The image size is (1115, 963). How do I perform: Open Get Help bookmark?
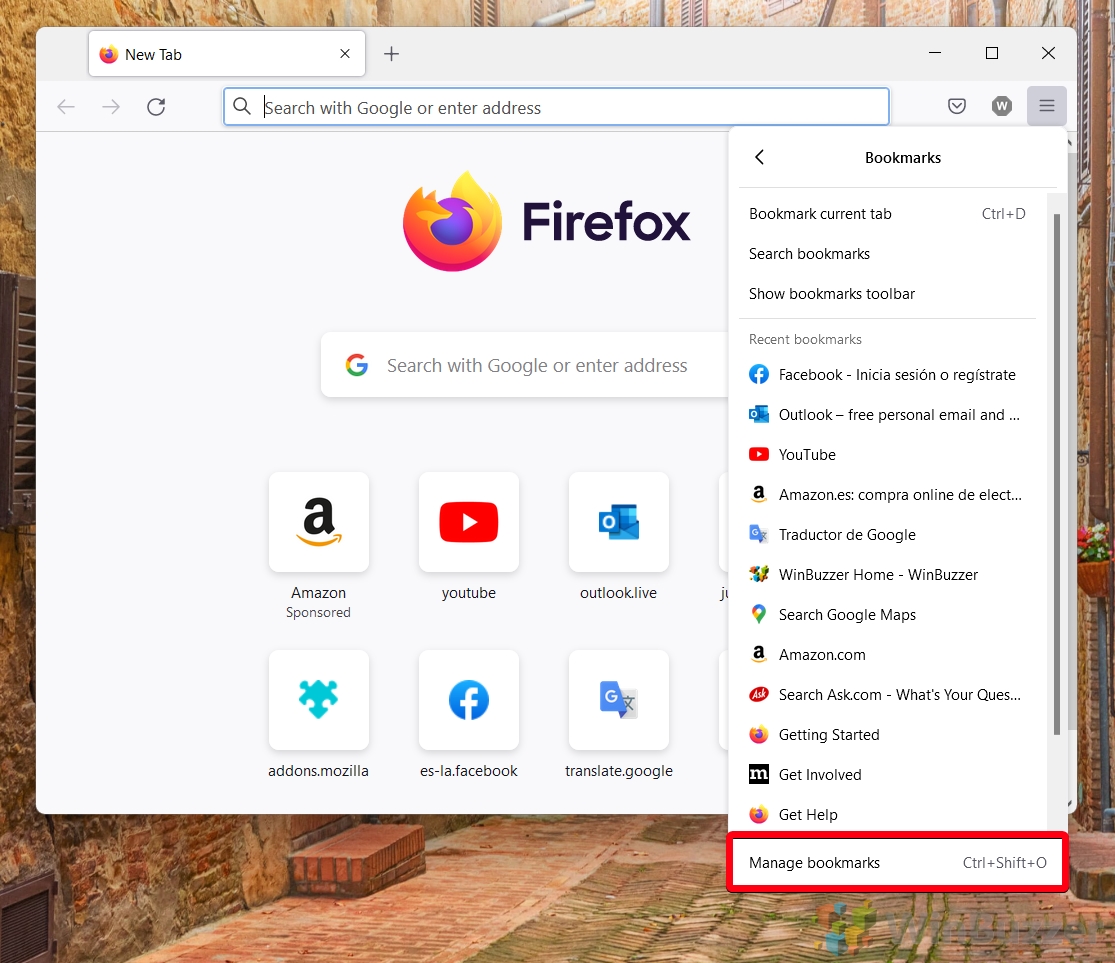coord(887,814)
